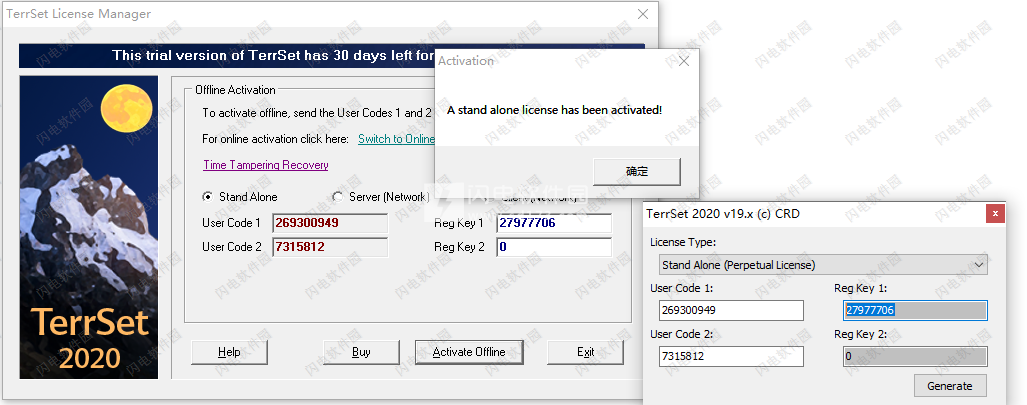This screenshot has width=1027, height=405.
Task: Click the keygen Reg Key 1 output field
Action: (915, 311)
